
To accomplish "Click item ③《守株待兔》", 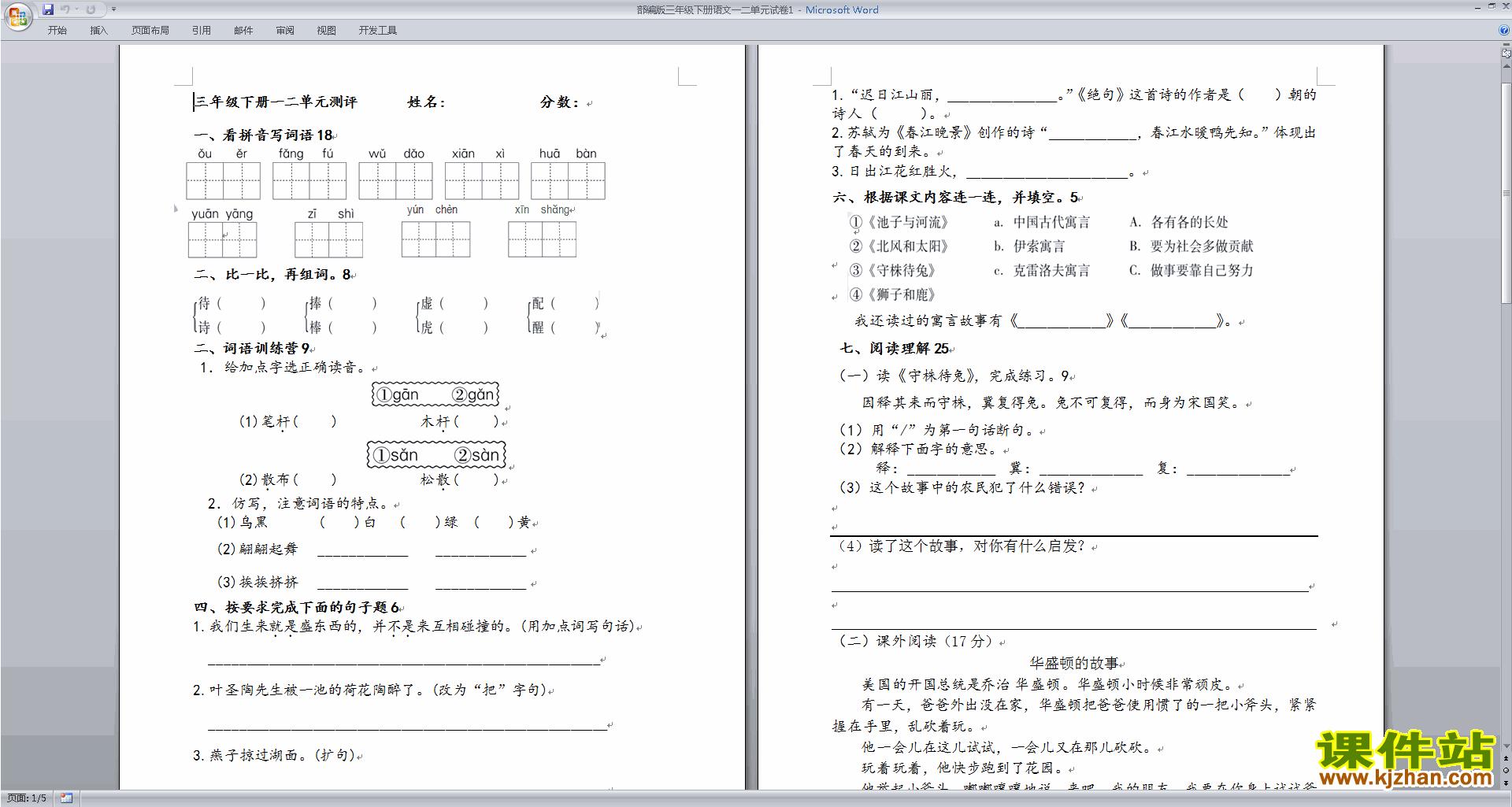I will point(892,270).
